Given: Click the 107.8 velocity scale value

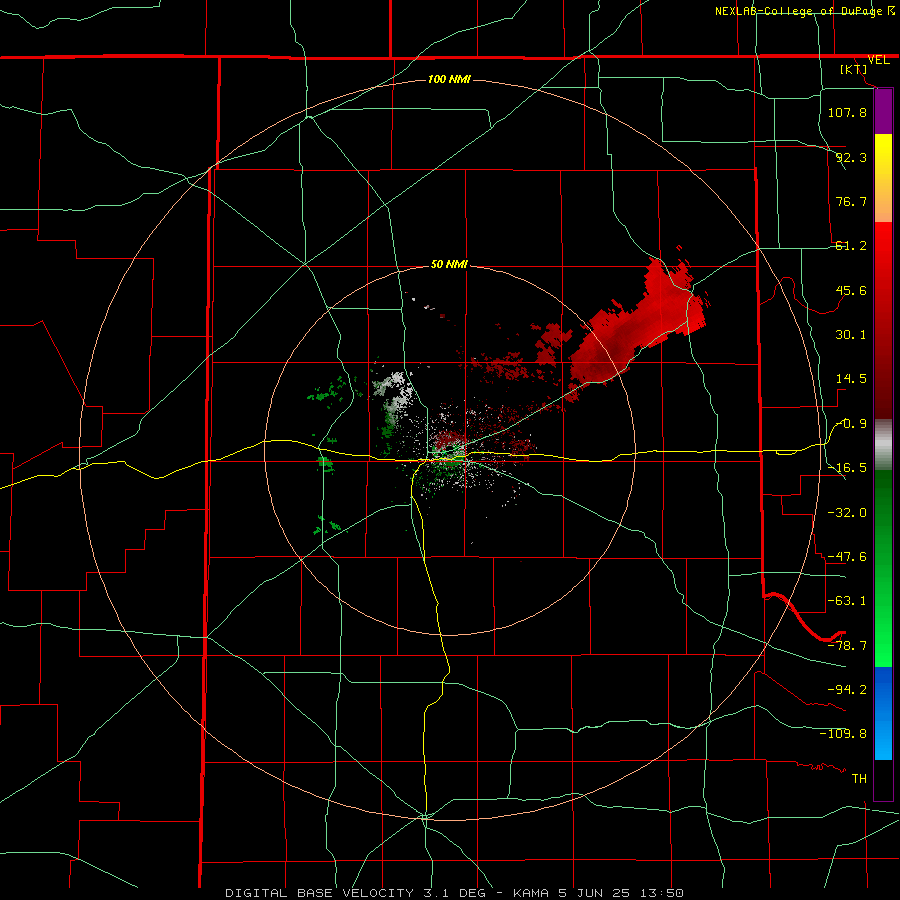Looking at the screenshot, I should click(847, 112).
